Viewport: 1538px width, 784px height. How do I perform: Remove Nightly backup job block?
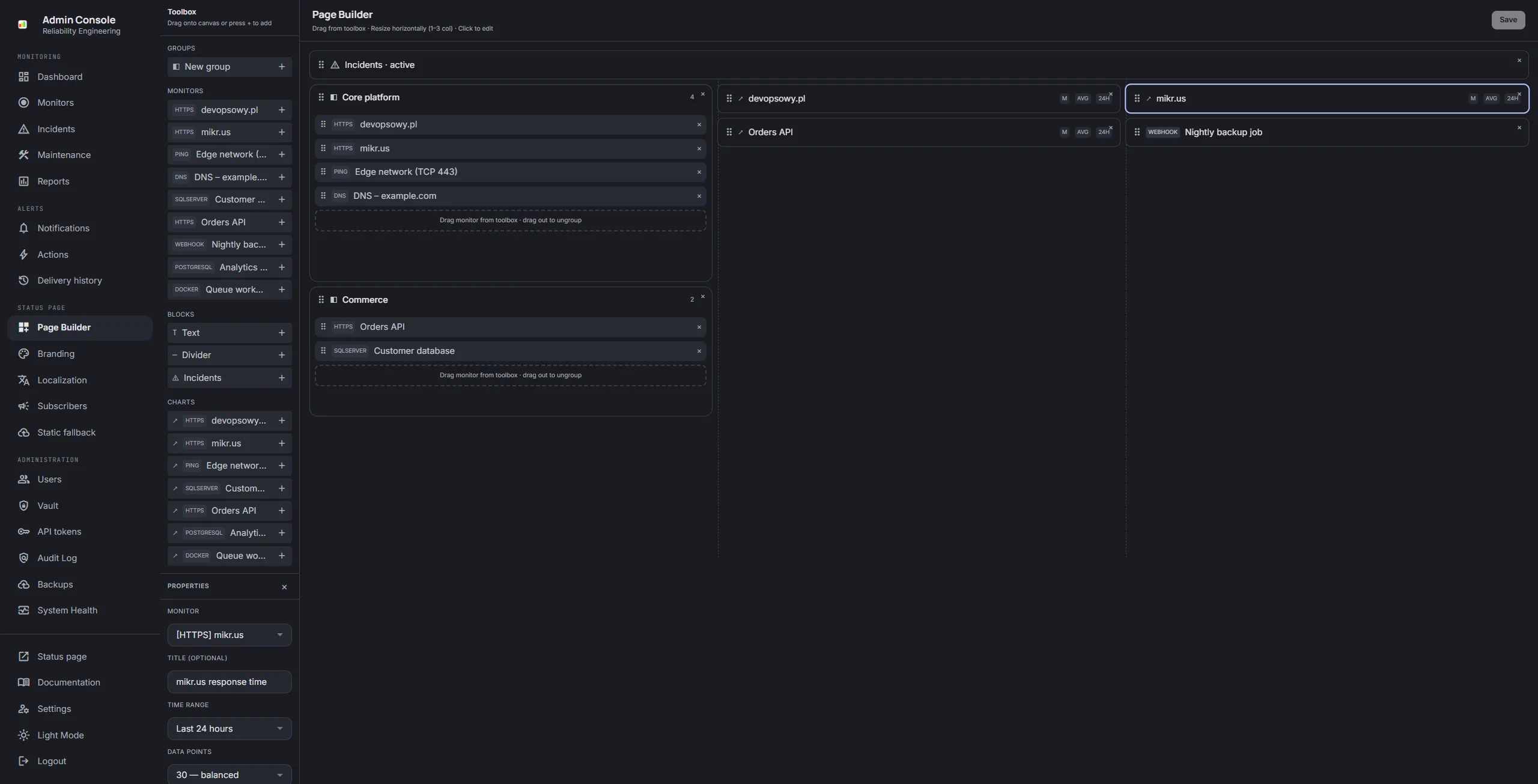[x=1519, y=127]
